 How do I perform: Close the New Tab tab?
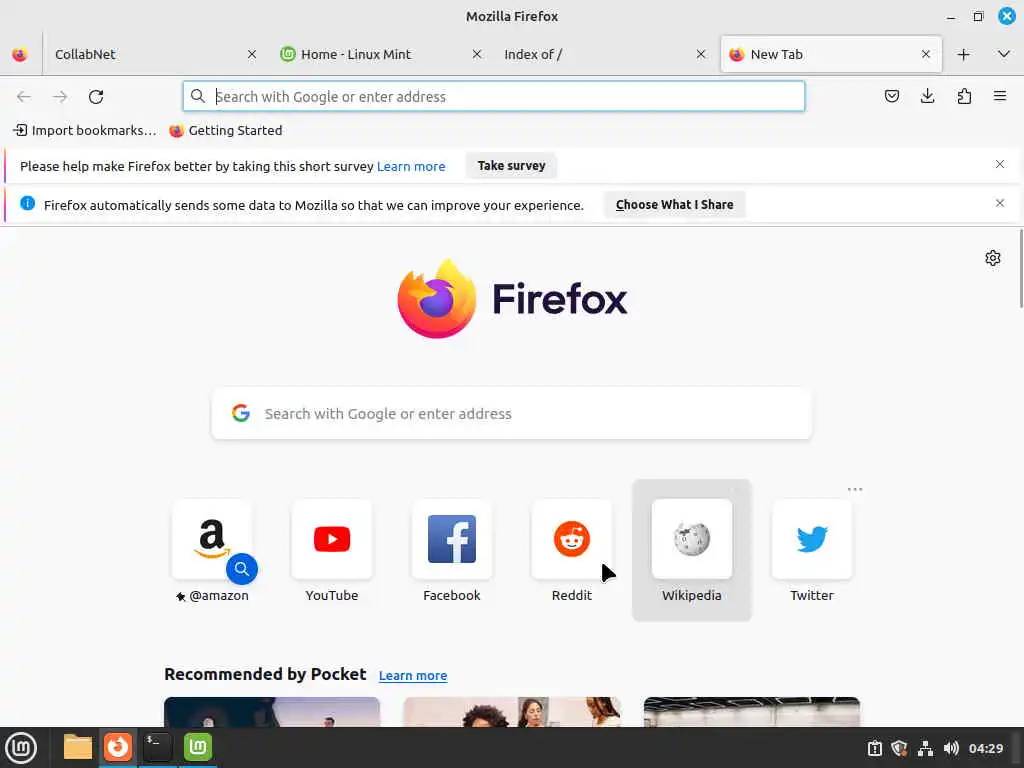(x=925, y=54)
